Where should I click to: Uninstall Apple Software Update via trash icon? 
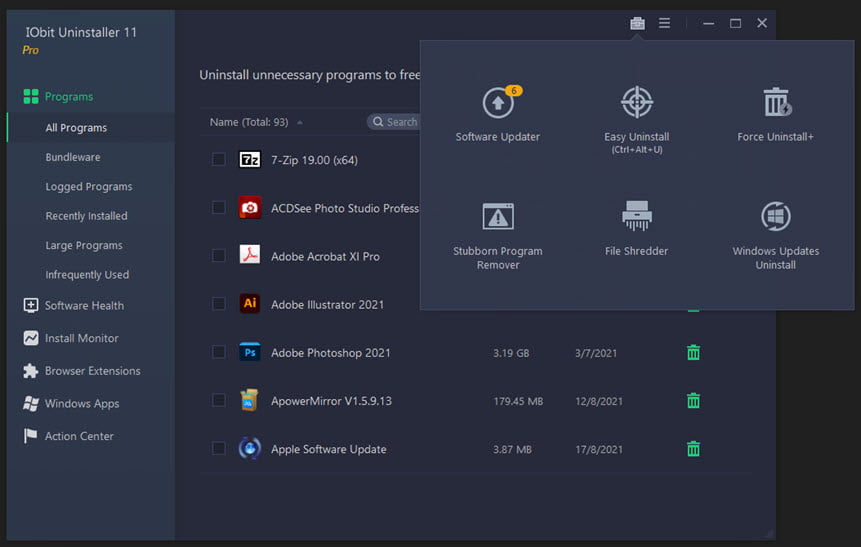(694, 449)
